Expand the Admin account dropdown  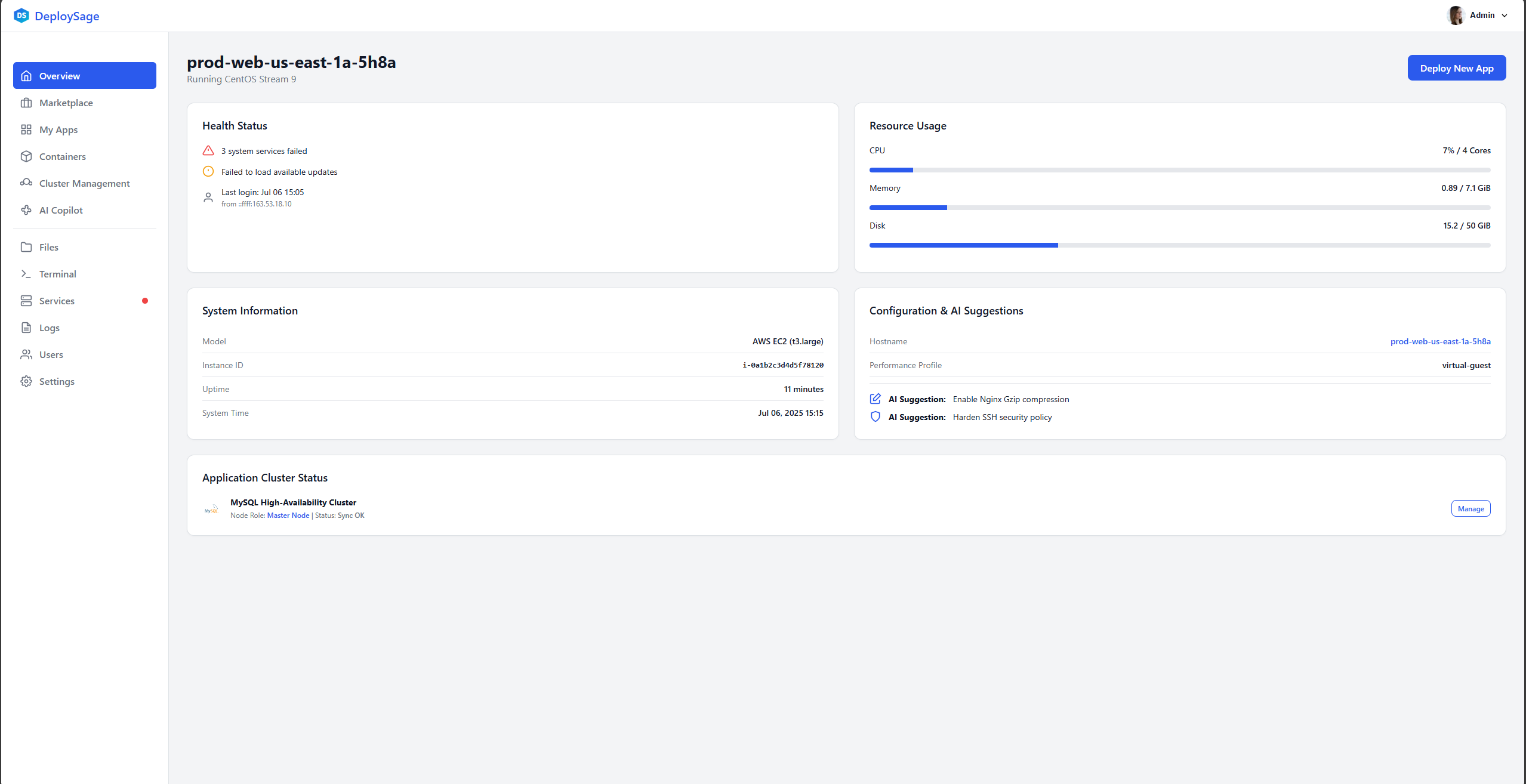(1504, 16)
